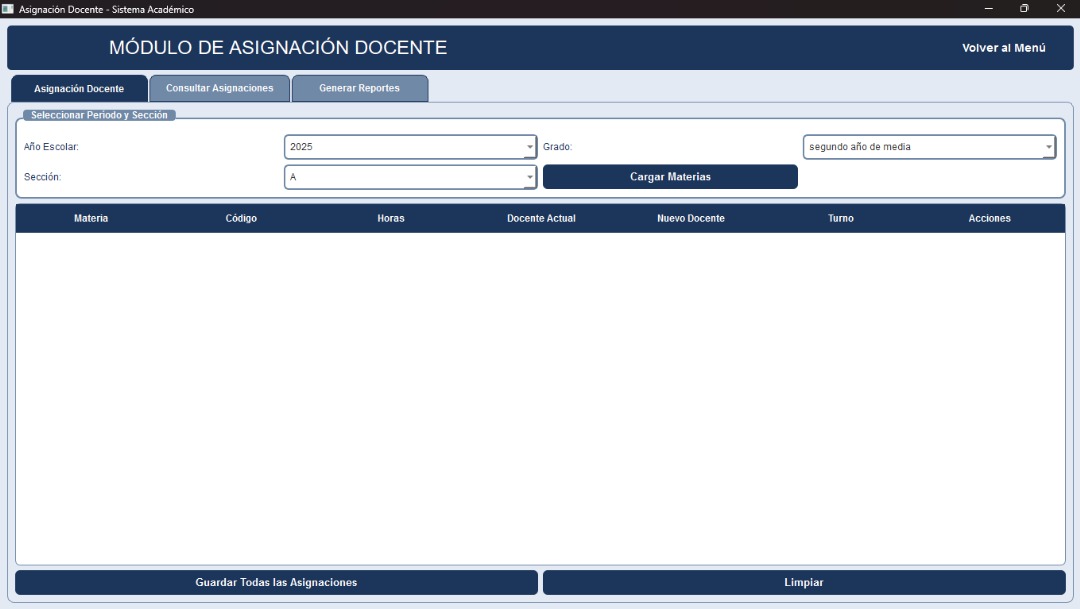
Task: Click the app icon in the title bar
Action: (x=8, y=9)
